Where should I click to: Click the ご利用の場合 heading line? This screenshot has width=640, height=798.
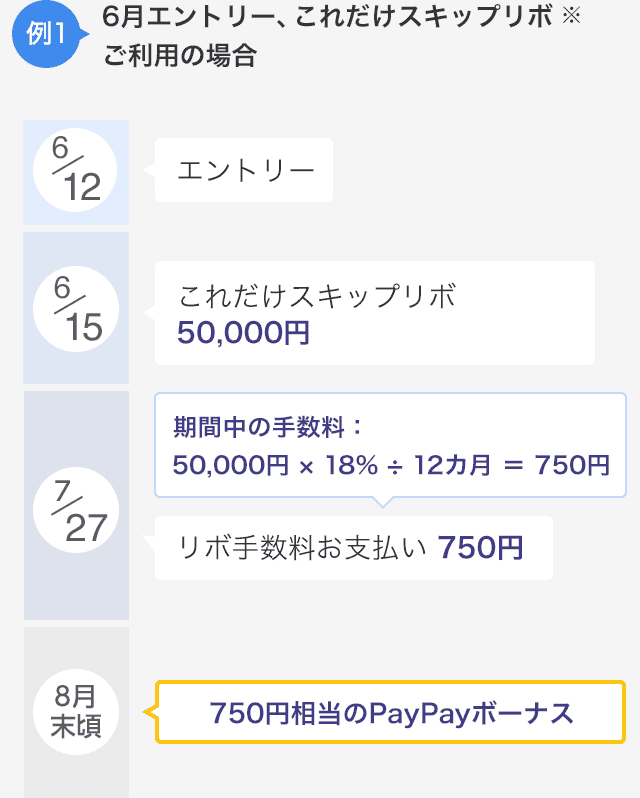(x=180, y=55)
